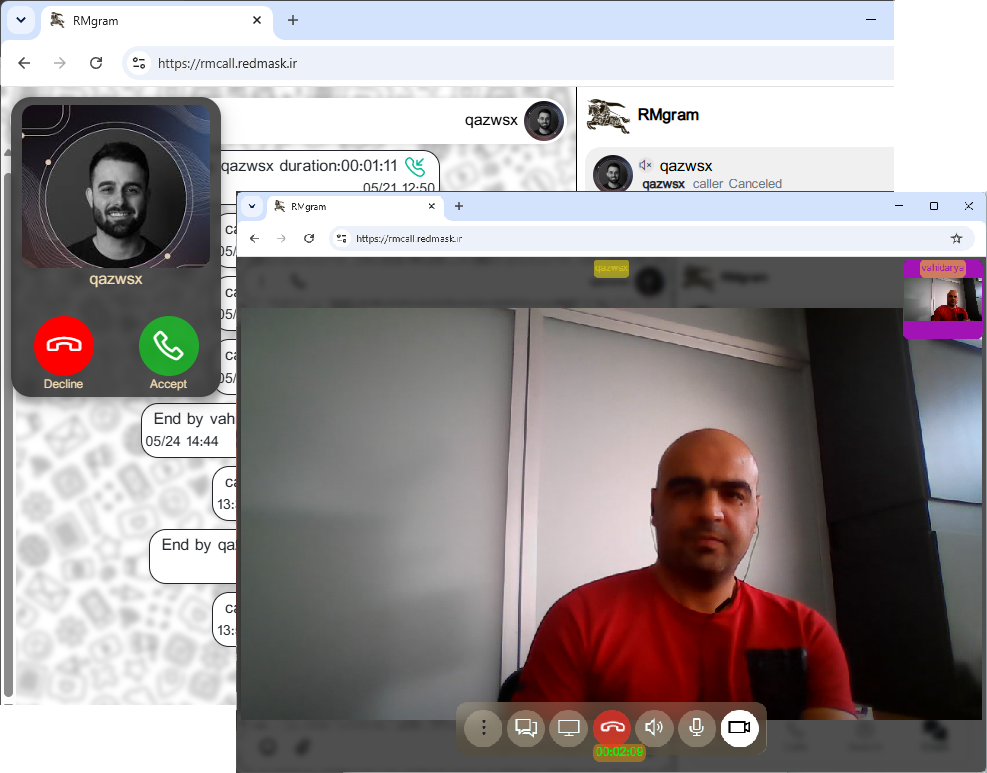987x773 pixels.
Task: Open new tab in back browser window
Action: (x=293, y=20)
